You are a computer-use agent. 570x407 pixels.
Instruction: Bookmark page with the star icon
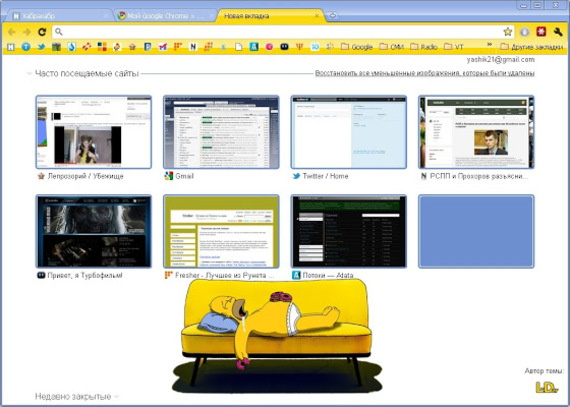coord(507,32)
